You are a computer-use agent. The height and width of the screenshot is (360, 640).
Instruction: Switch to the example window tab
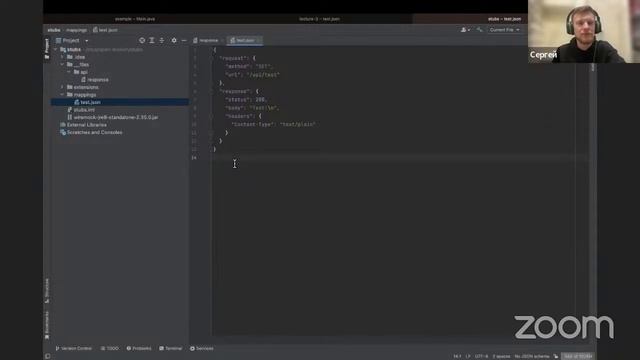click(135, 19)
